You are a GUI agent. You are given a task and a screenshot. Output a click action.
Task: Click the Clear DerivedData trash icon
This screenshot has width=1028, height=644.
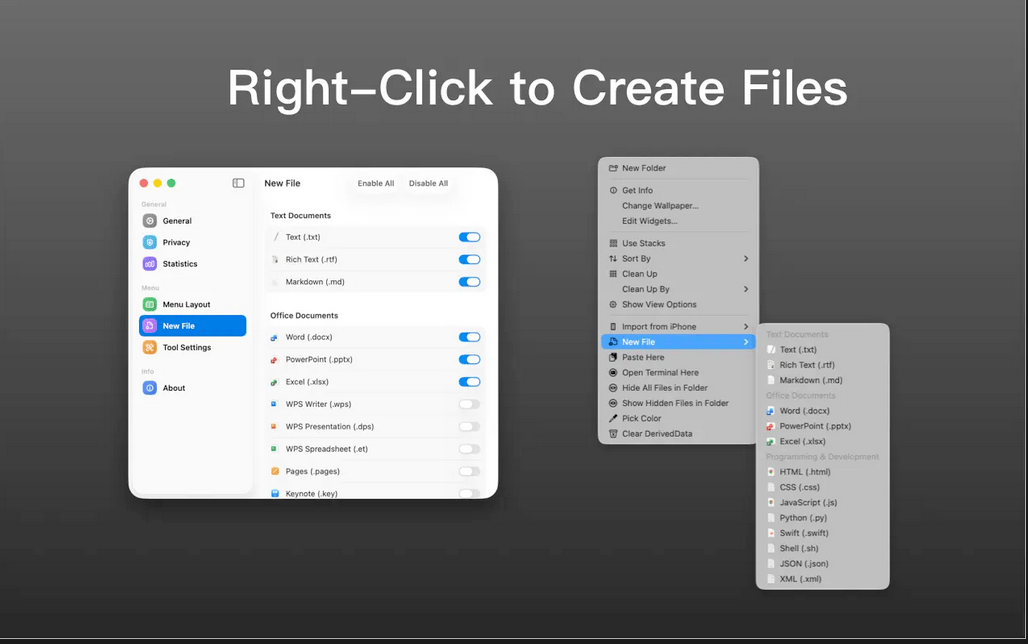[x=613, y=434]
